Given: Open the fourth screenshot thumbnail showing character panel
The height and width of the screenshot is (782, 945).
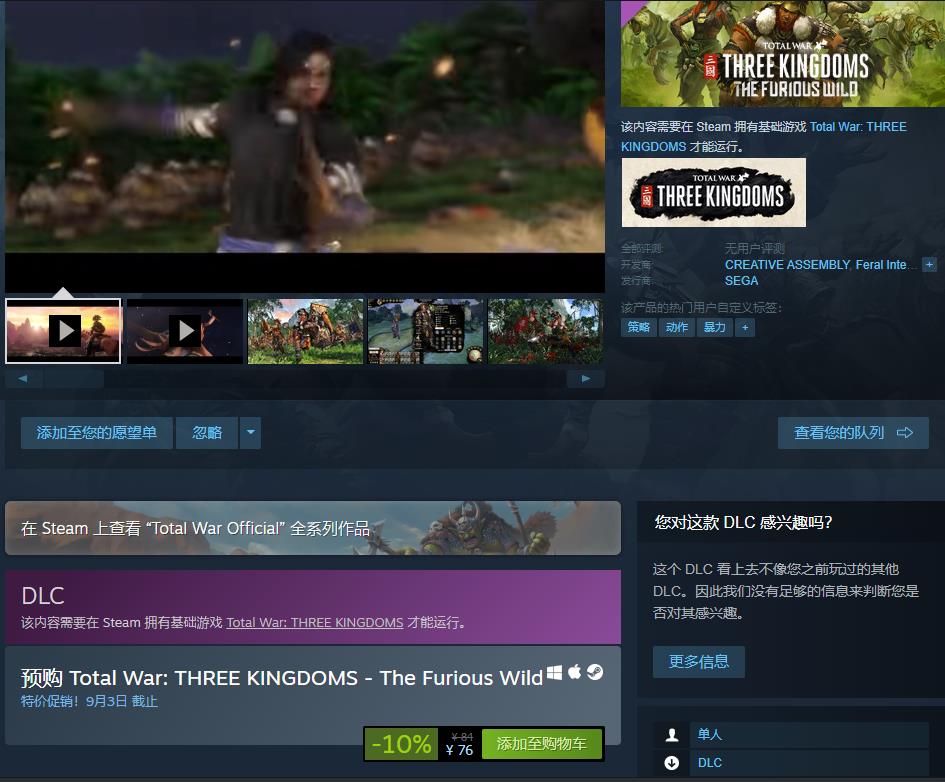Looking at the screenshot, I should click(425, 331).
